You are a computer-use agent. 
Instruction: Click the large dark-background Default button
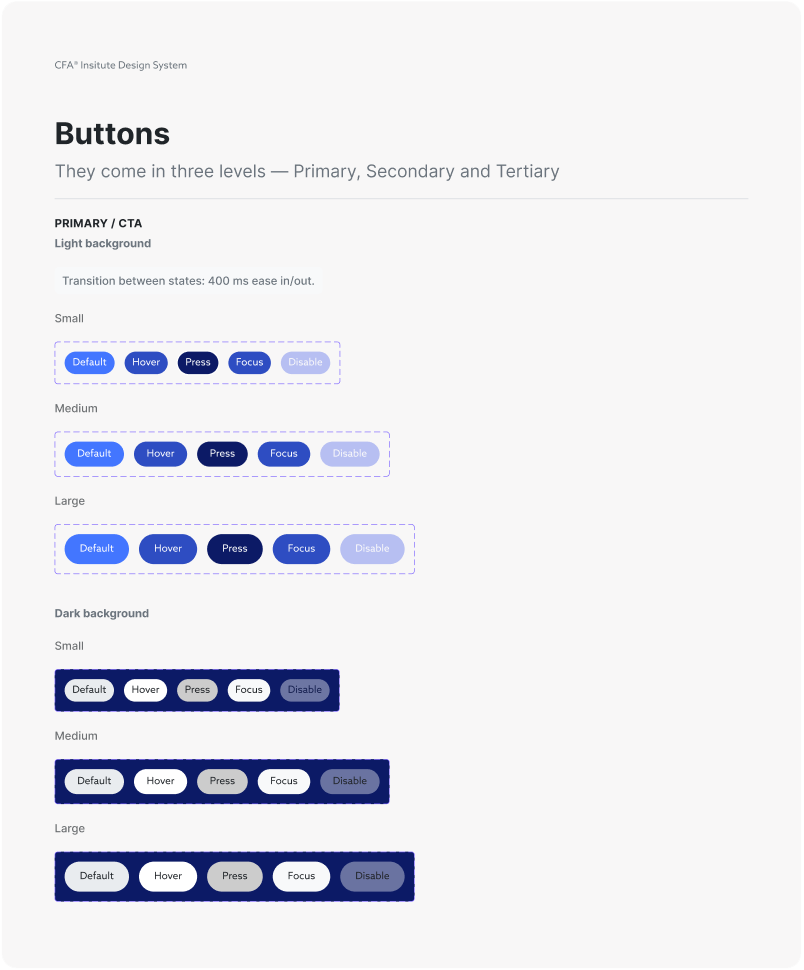[x=97, y=876]
